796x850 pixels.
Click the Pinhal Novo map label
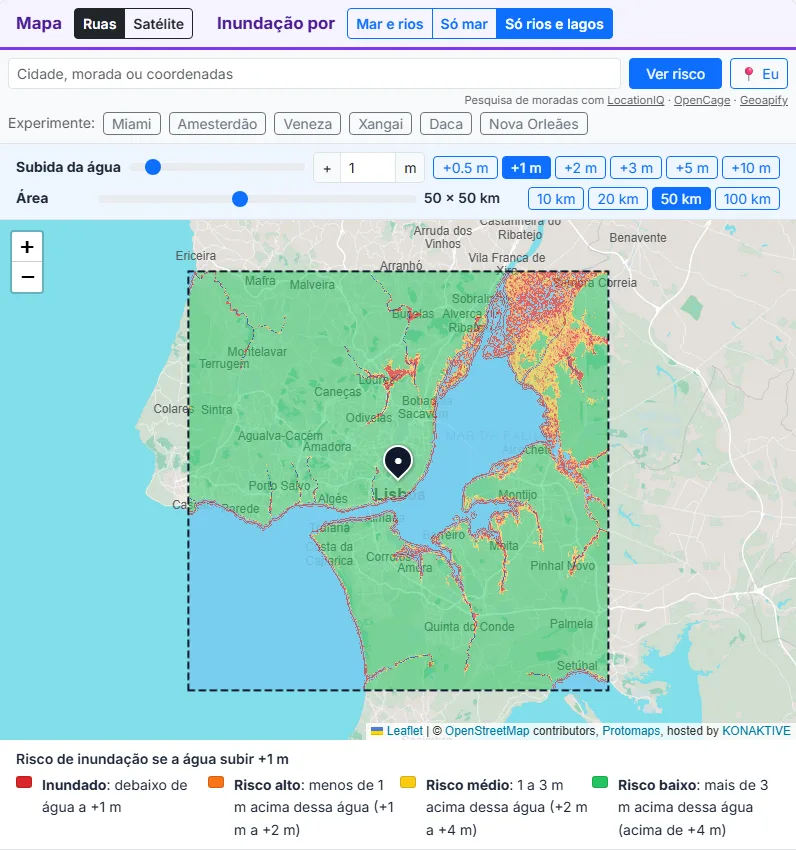coord(562,566)
